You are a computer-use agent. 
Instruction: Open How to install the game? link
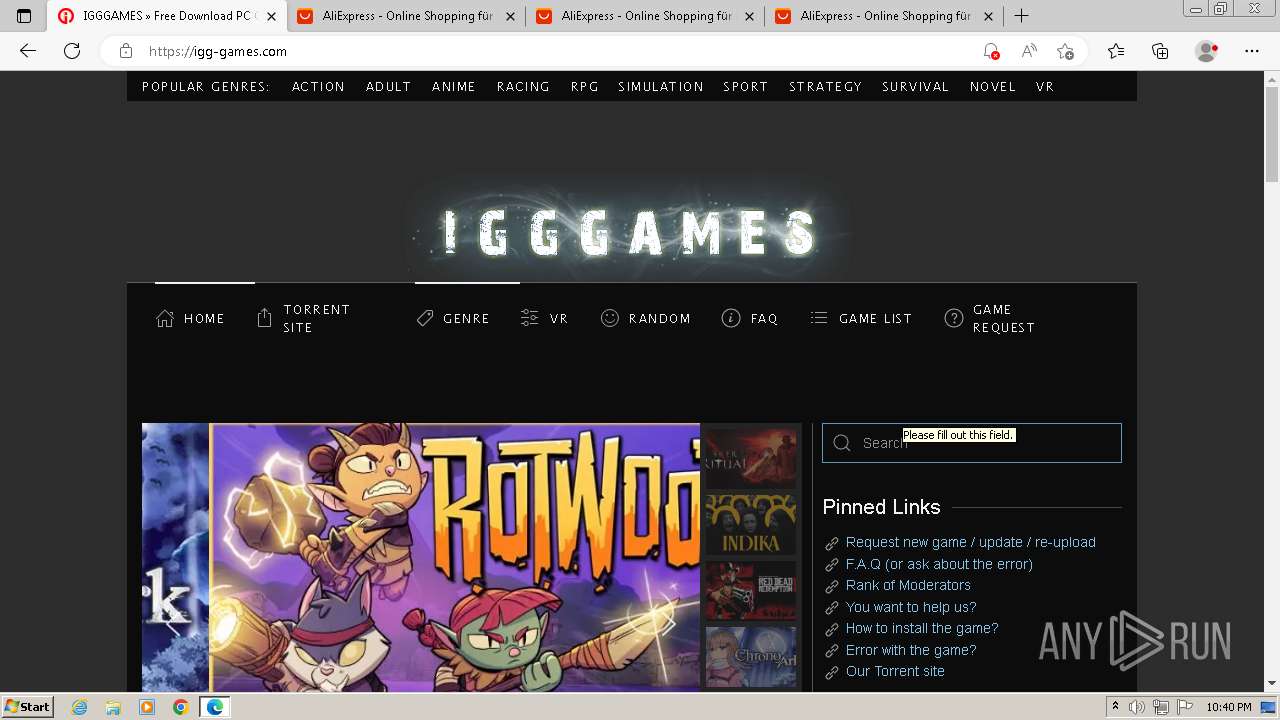click(x=922, y=628)
